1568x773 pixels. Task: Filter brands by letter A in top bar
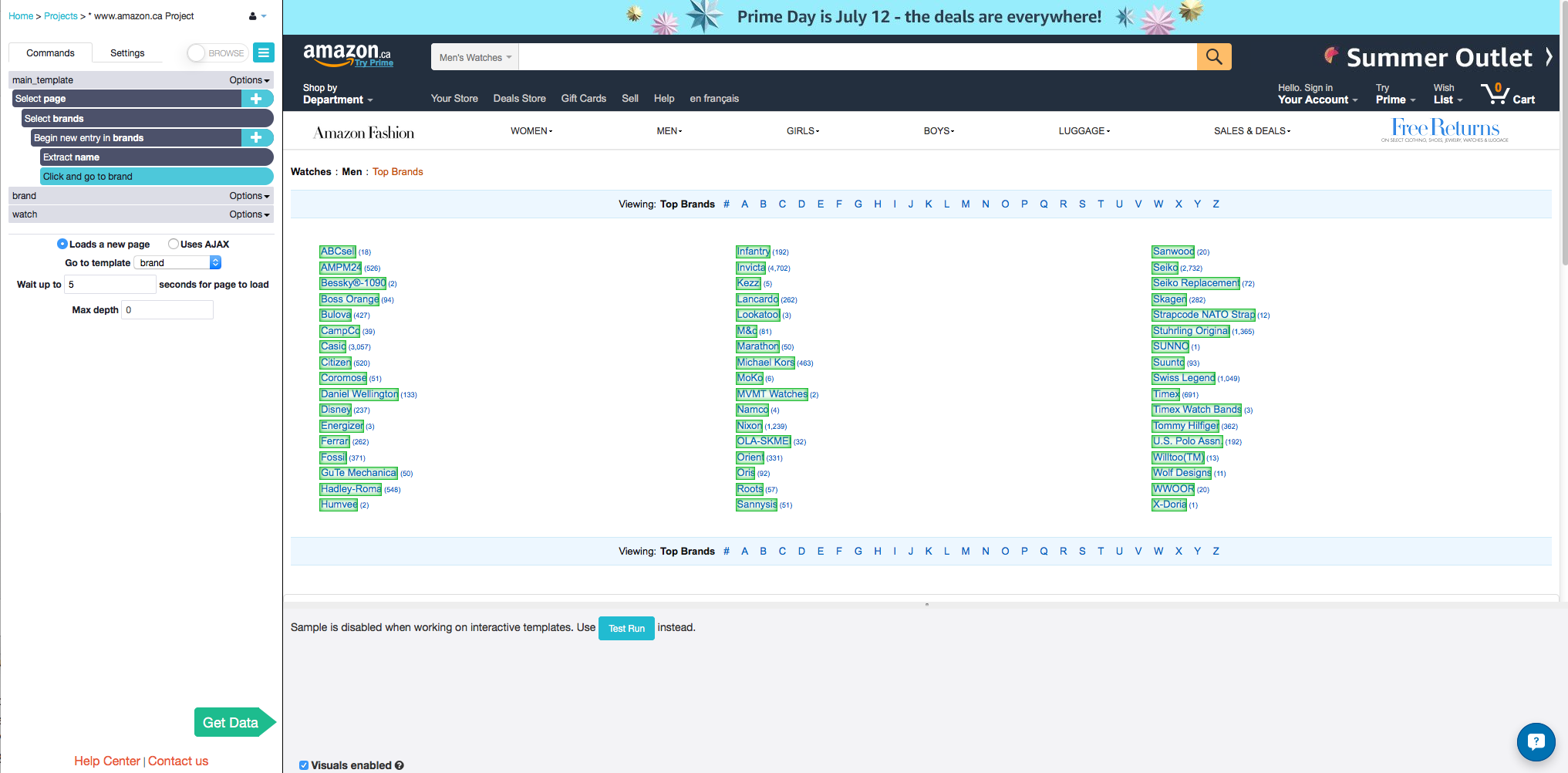(744, 204)
